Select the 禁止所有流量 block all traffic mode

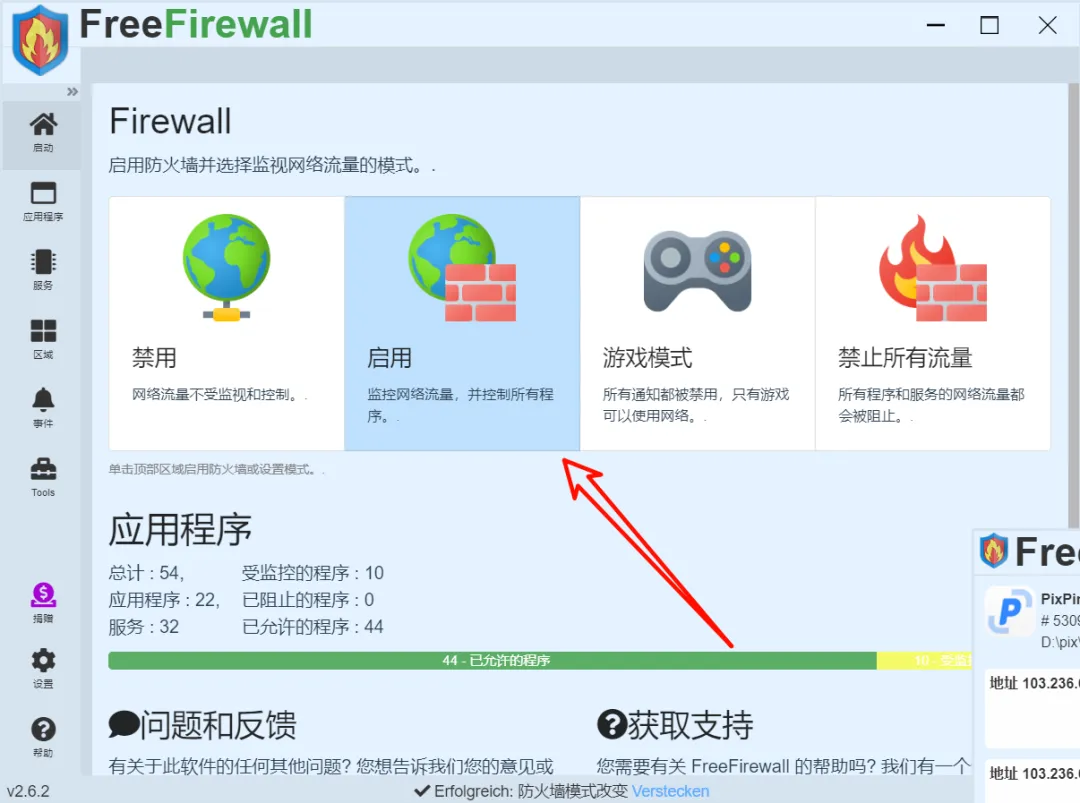click(933, 324)
